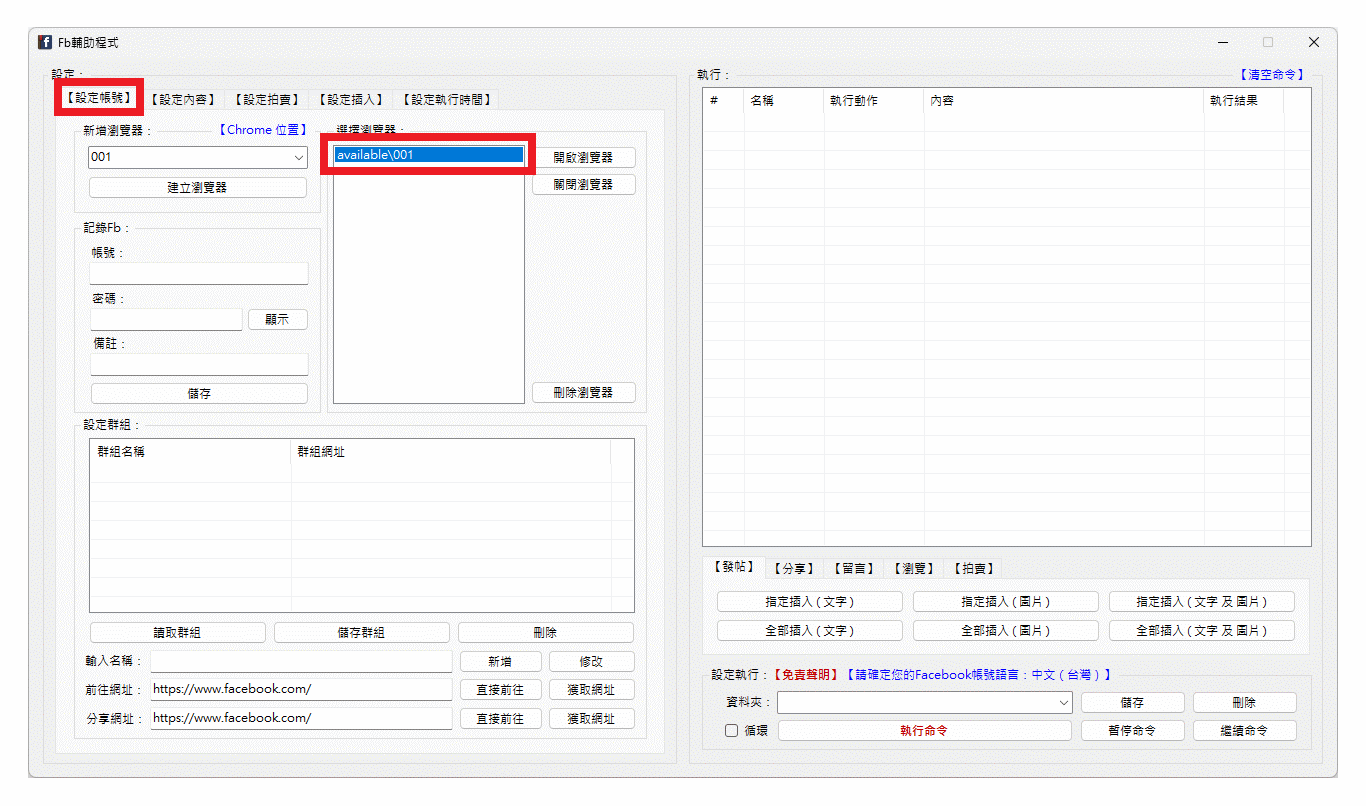The image size is (1366, 806).
Task: Click 顯示 to reveal the password
Action: 278,319
